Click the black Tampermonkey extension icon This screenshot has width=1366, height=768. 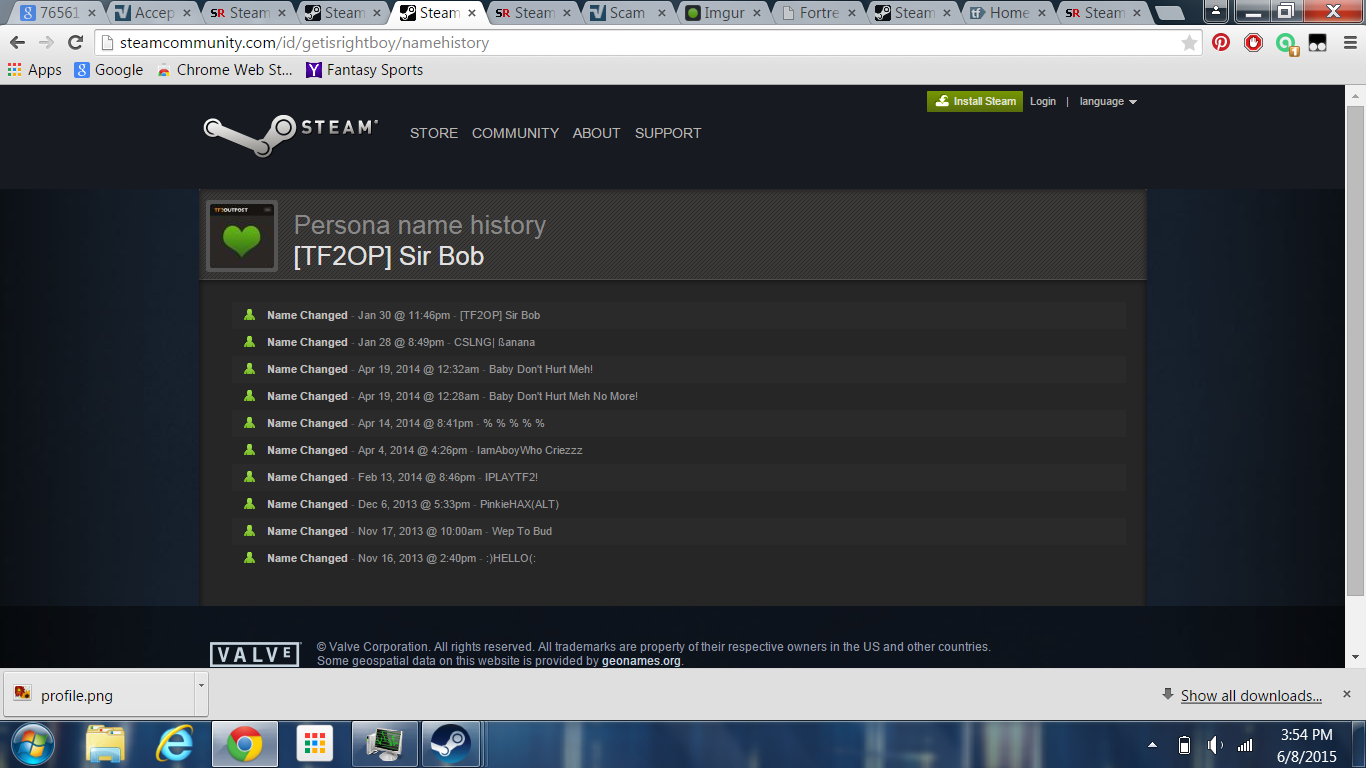pyautogui.click(x=1318, y=43)
